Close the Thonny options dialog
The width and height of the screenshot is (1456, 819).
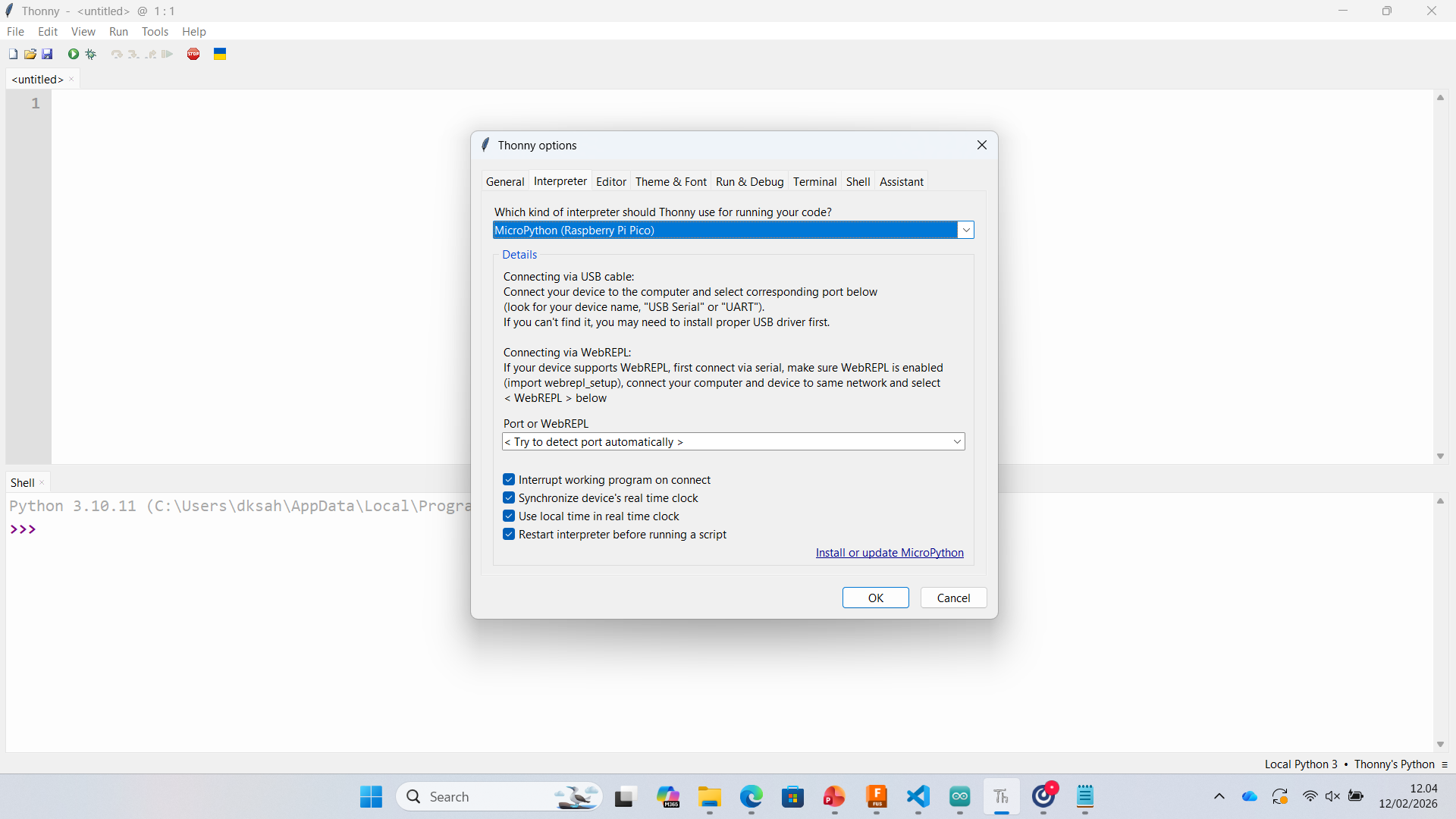tap(981, 145)
